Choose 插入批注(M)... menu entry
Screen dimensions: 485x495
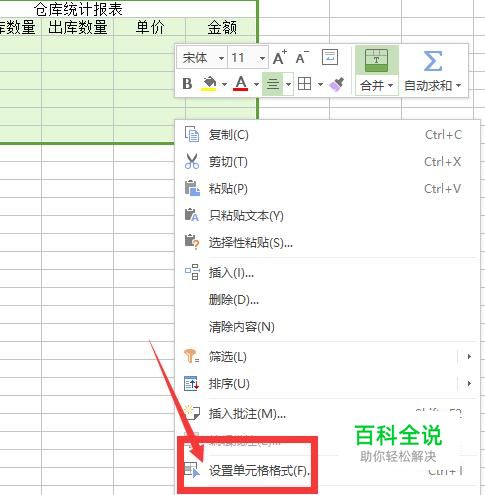pos(327,414)
